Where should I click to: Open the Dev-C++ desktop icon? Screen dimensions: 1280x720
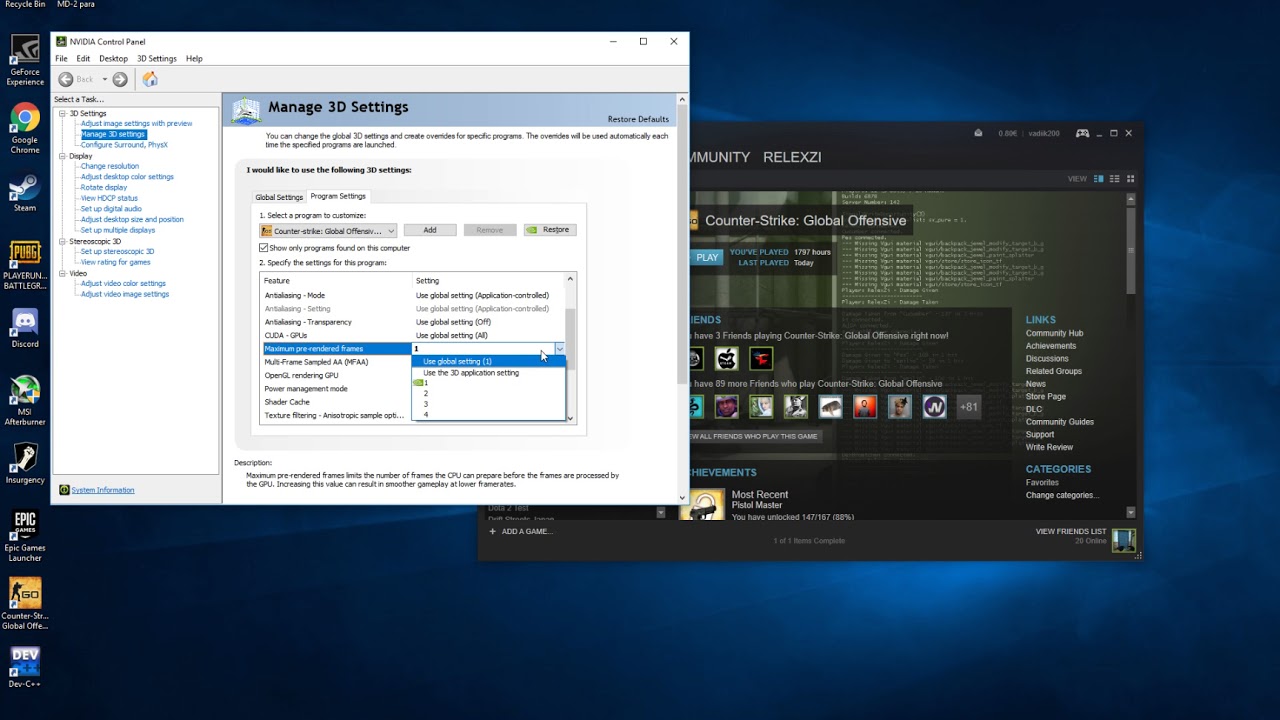pyautogui.click(x=25, y=668)
